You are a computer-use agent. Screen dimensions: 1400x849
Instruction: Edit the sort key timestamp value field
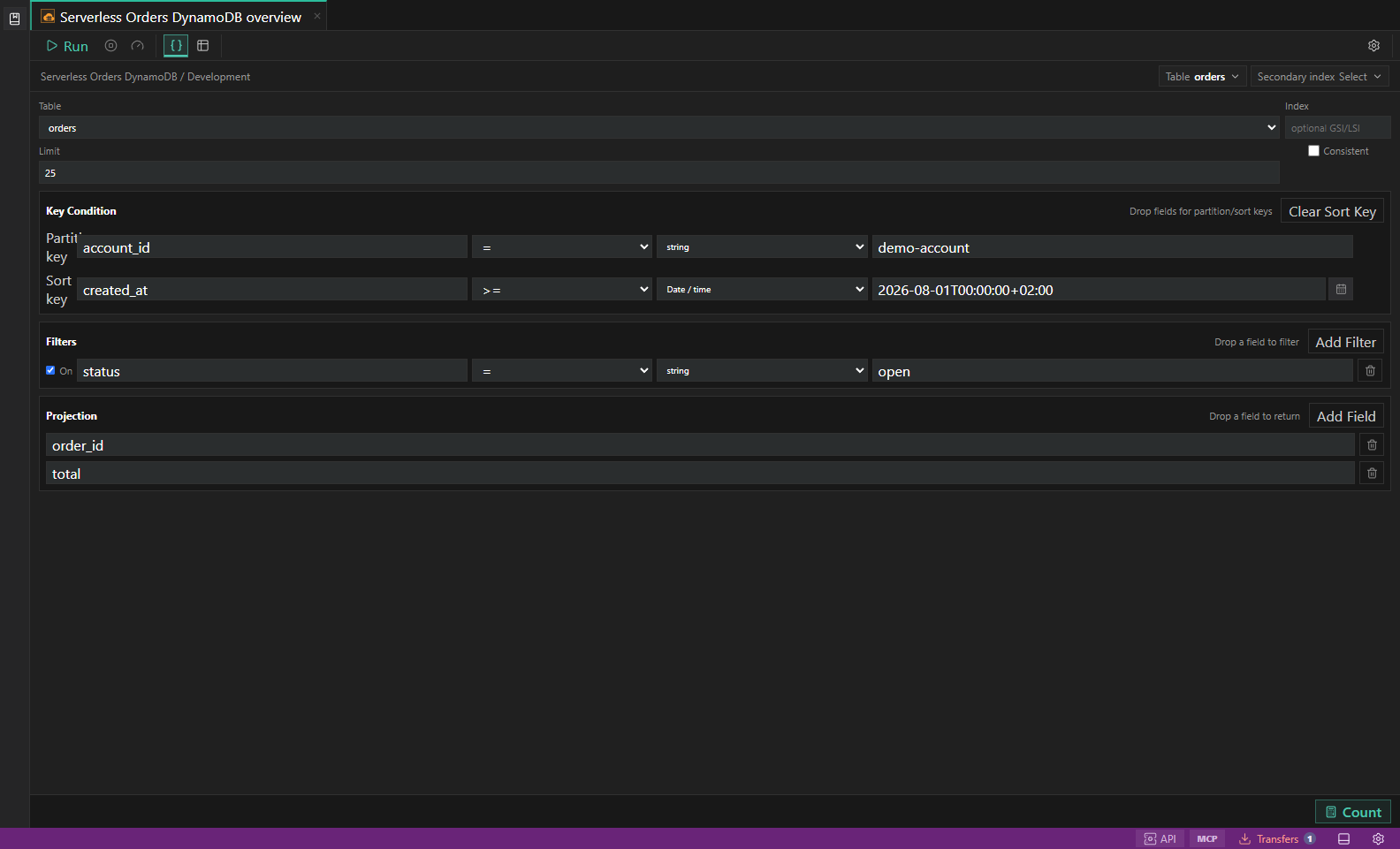[1099, 290]
